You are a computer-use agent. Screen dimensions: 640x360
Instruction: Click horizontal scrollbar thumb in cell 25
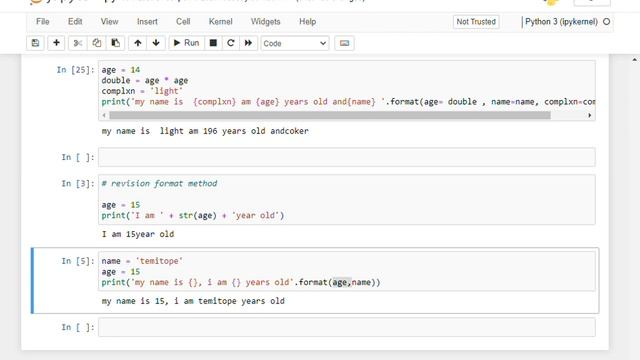[330, 116]
